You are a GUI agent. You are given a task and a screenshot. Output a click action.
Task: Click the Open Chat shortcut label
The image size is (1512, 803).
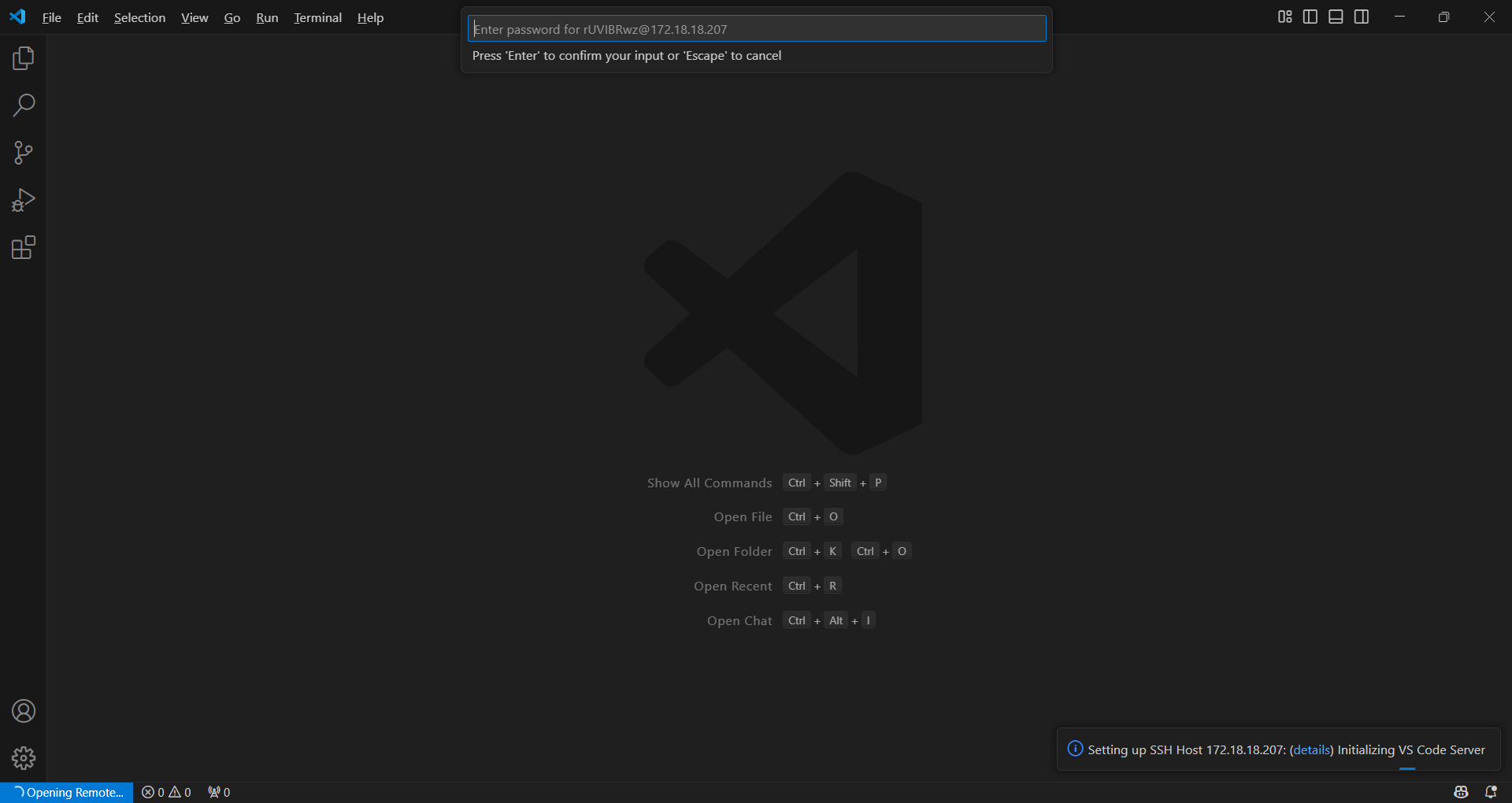coord(739,620)
